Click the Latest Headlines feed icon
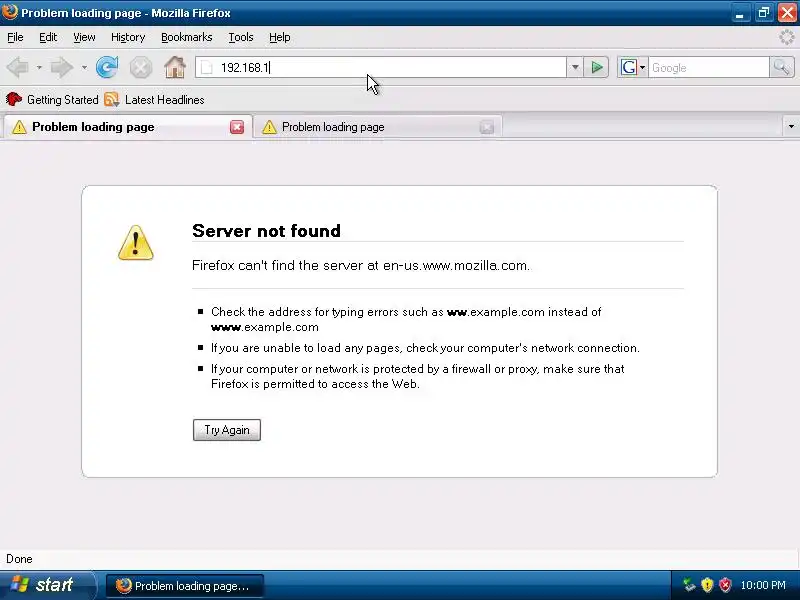This screenshot has height=600, width=800. (x=111, y=99)
